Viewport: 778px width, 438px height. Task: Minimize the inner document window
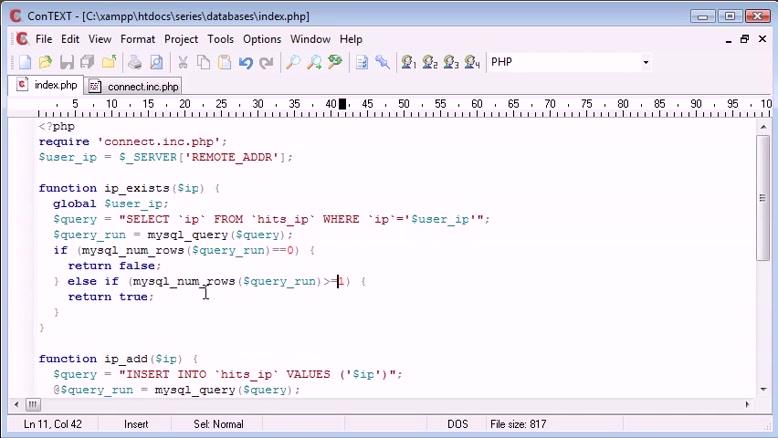[x=728, y=40]
